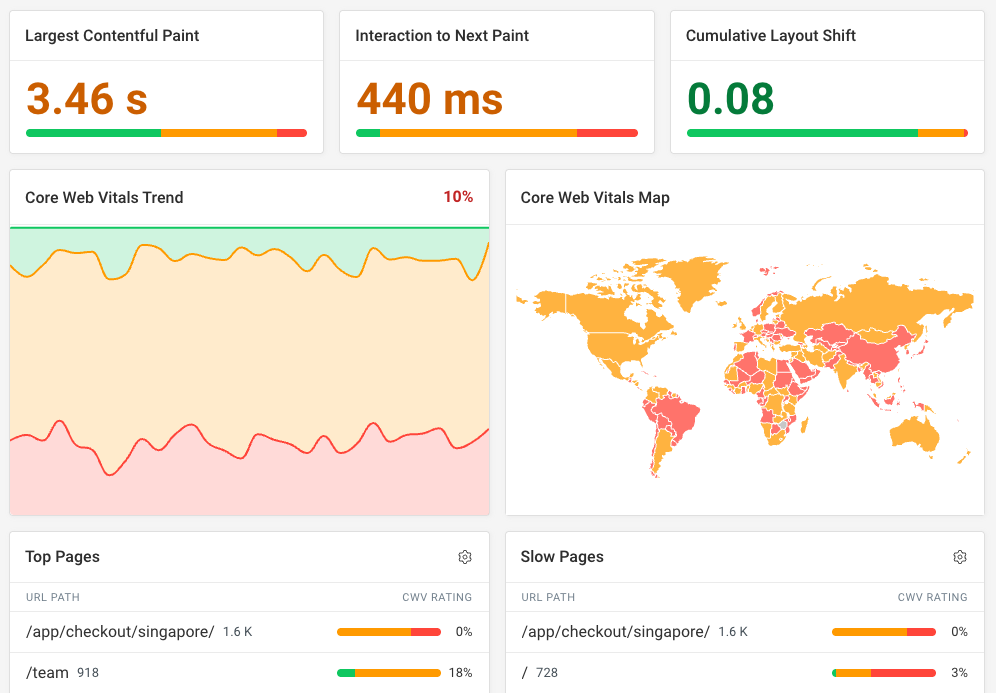Open the / root page in Slow Pages
Image resolution: width=996 pixels, height=693 pixels.
(x=523, y=672)
